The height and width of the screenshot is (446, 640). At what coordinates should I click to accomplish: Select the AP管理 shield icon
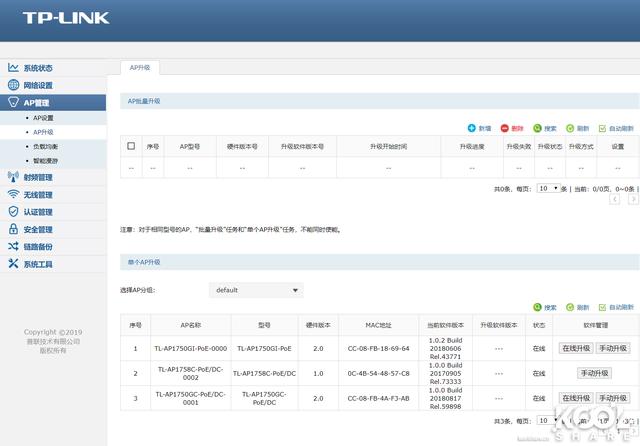(x=13, y=102)
